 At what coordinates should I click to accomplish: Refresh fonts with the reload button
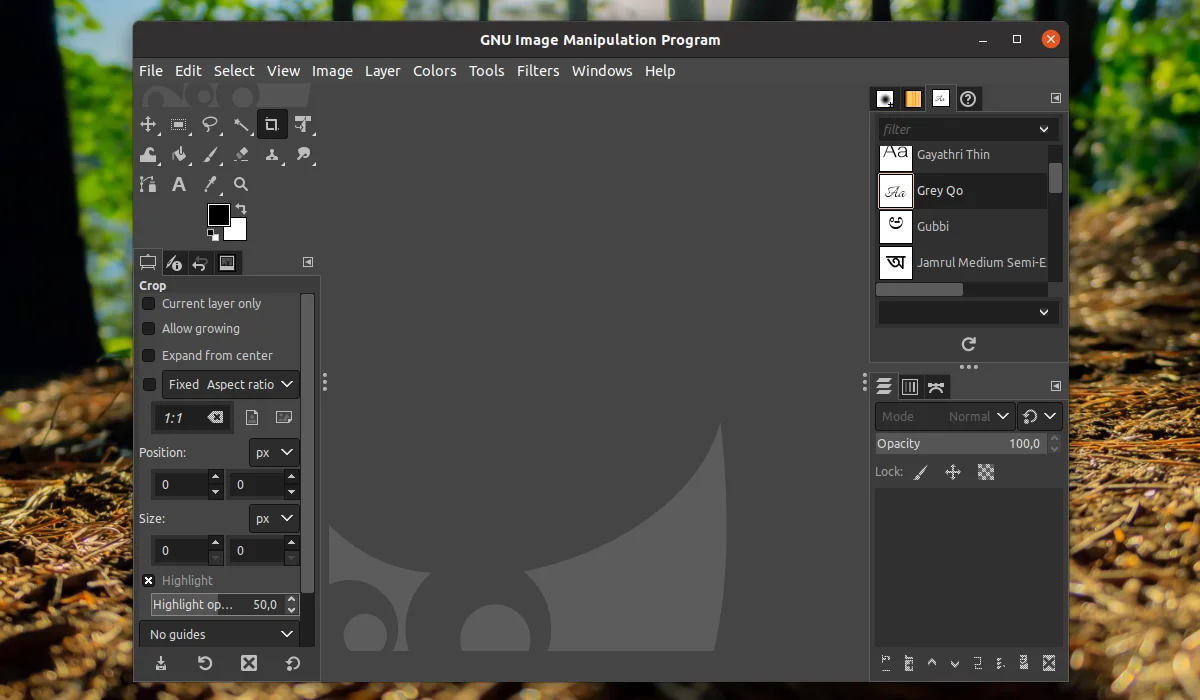[x=967, y=343]
